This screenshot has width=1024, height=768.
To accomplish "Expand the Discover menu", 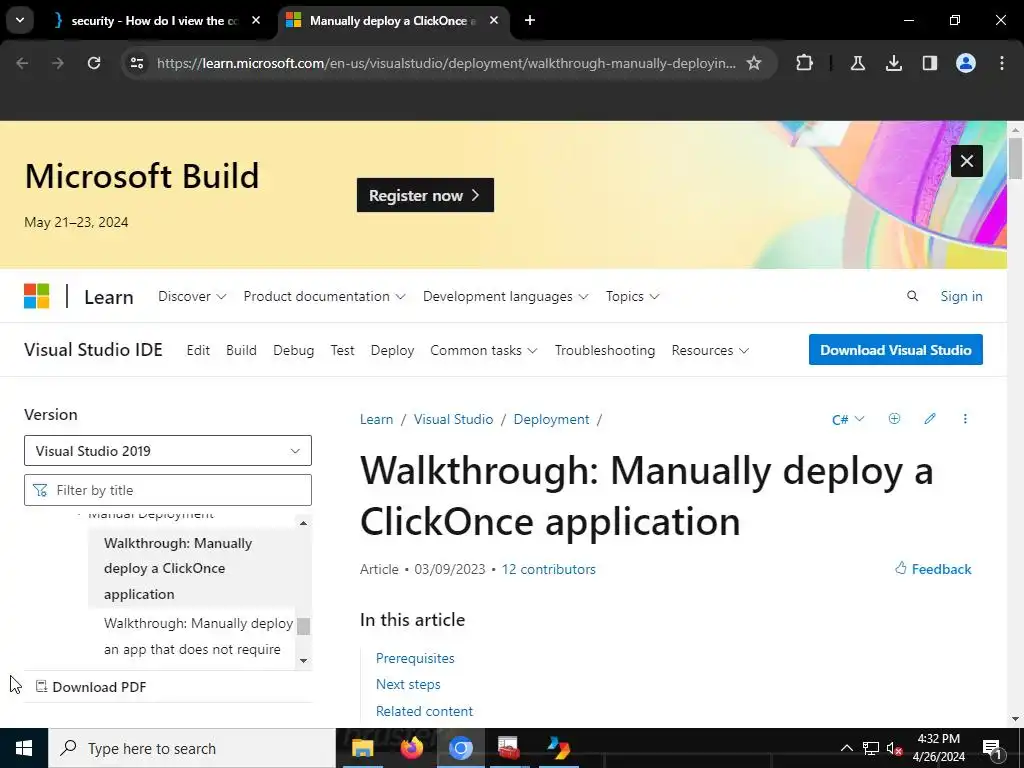I will tap(192, 296).
